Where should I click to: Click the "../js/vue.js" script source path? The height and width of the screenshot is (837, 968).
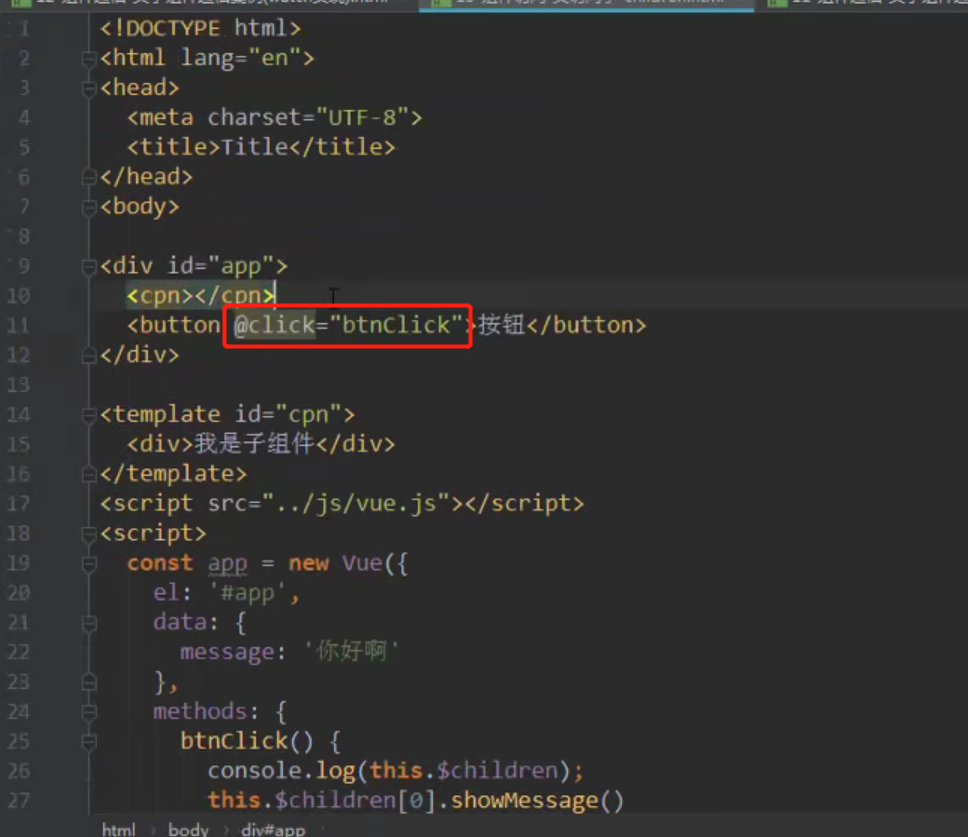356,503
